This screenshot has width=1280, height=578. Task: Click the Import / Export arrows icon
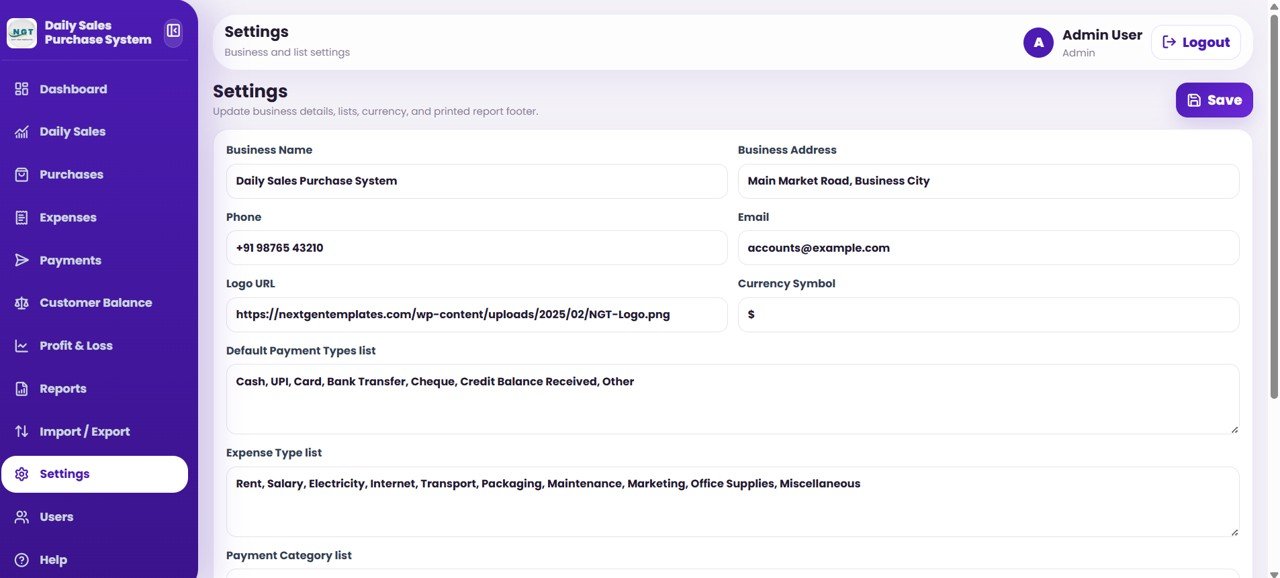22,432
